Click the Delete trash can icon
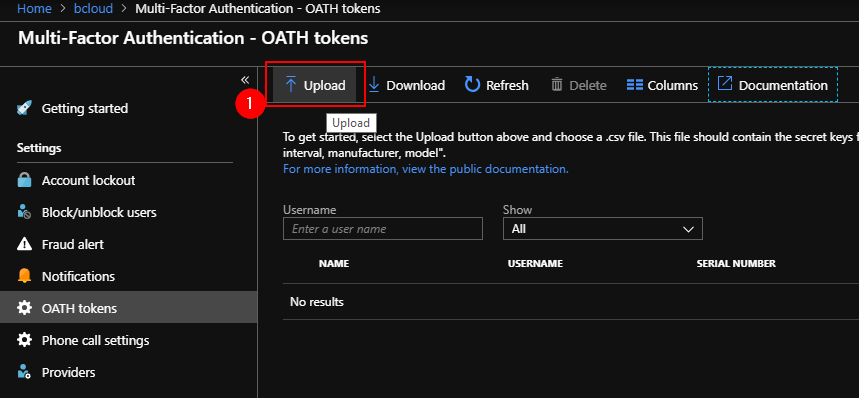The height and width of the screenshot is (398, 859). coord(557,85)
